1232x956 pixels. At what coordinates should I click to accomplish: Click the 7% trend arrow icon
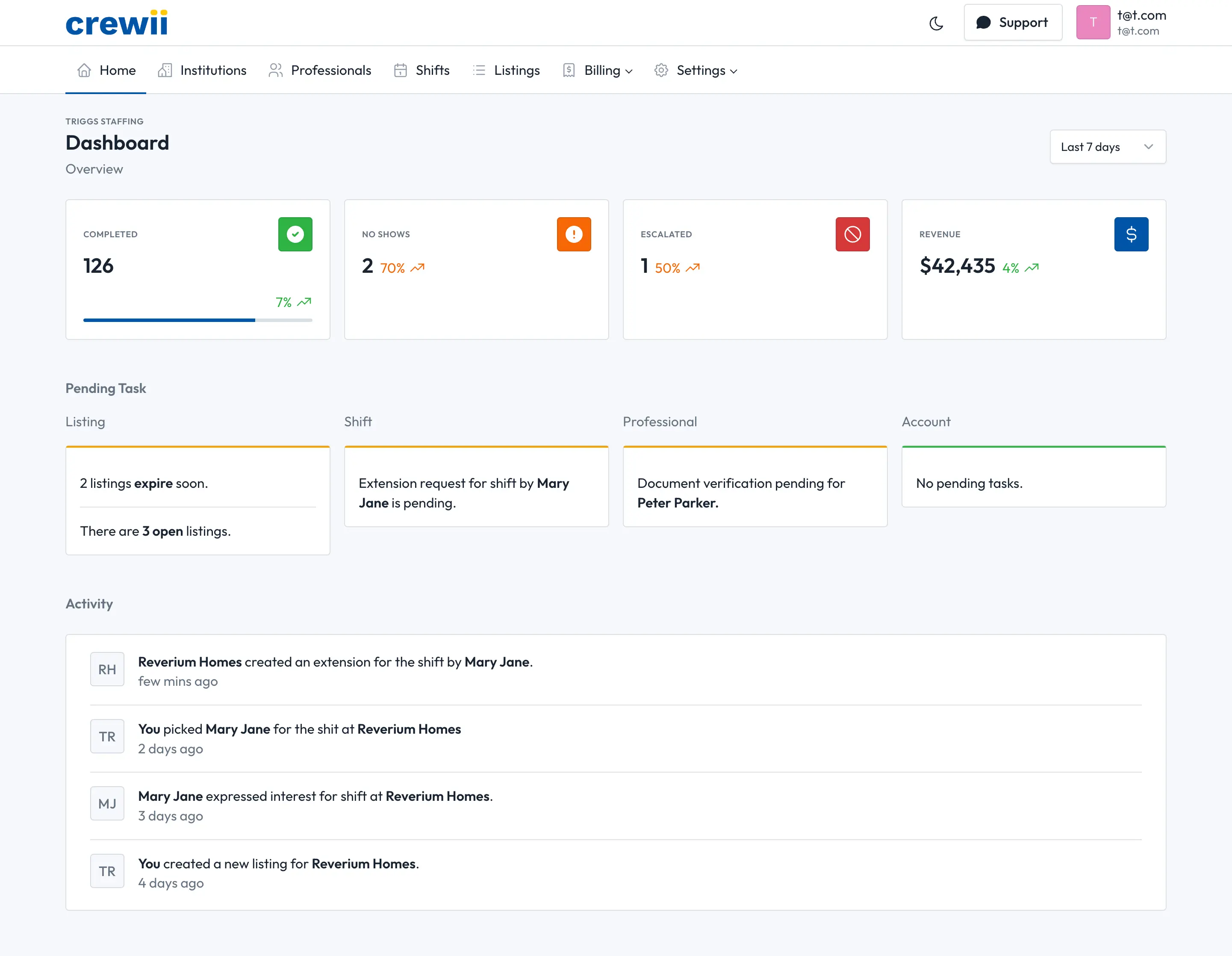pyautogui.click(x=304, y=302)
